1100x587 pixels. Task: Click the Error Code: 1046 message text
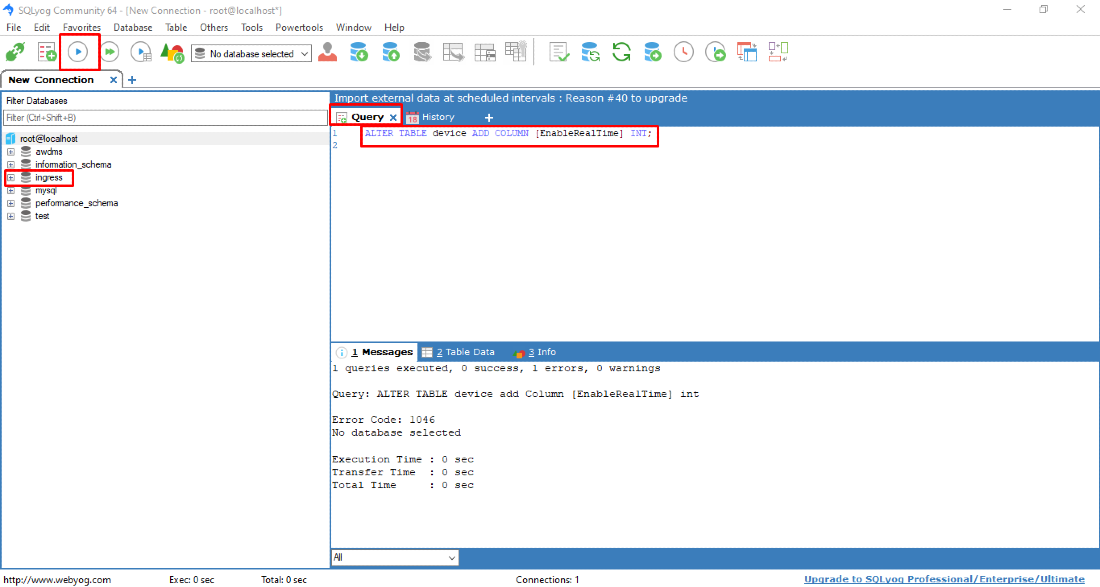click(x=383, y=420)
